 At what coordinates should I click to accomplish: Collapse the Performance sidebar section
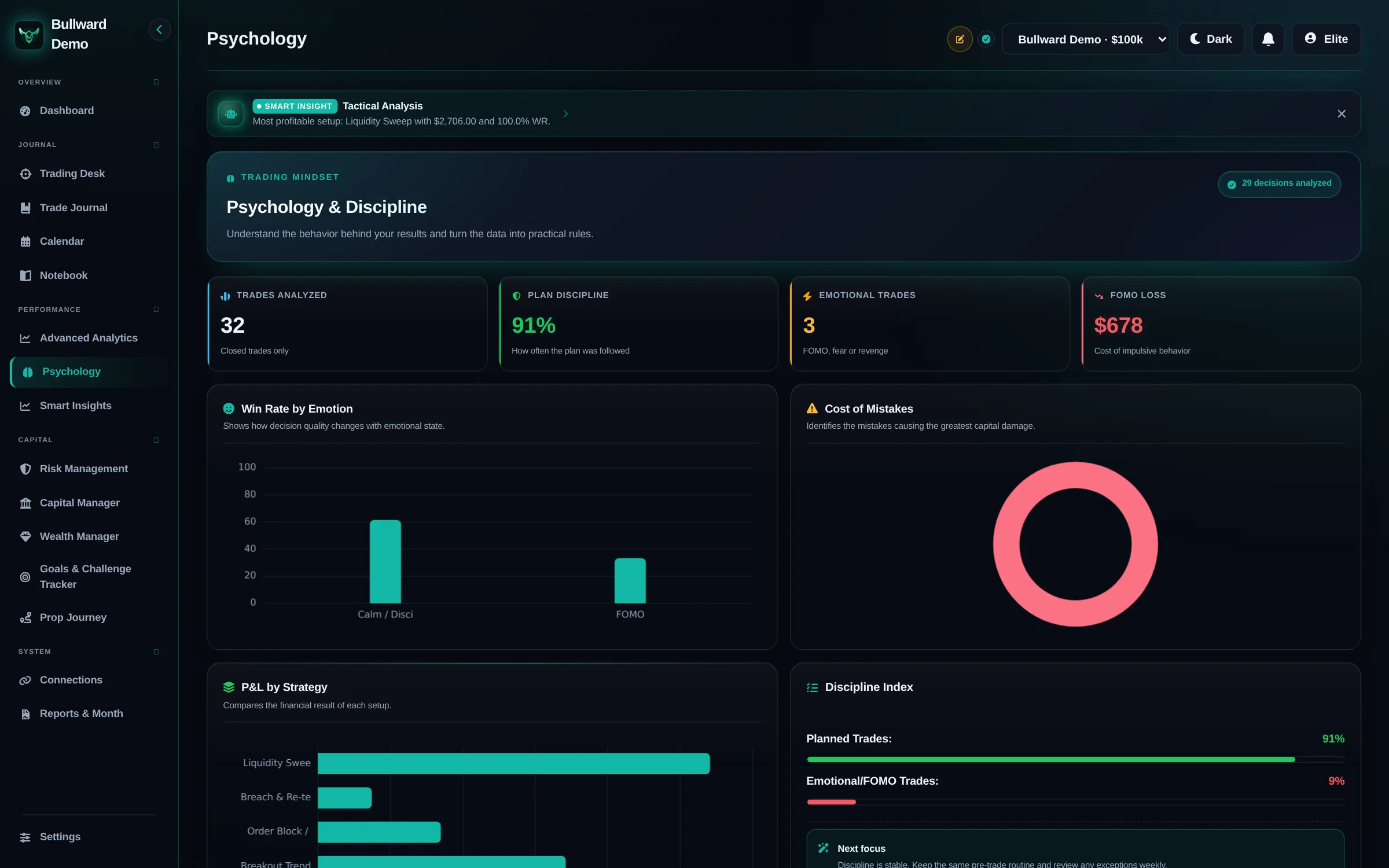pos(156,310)
